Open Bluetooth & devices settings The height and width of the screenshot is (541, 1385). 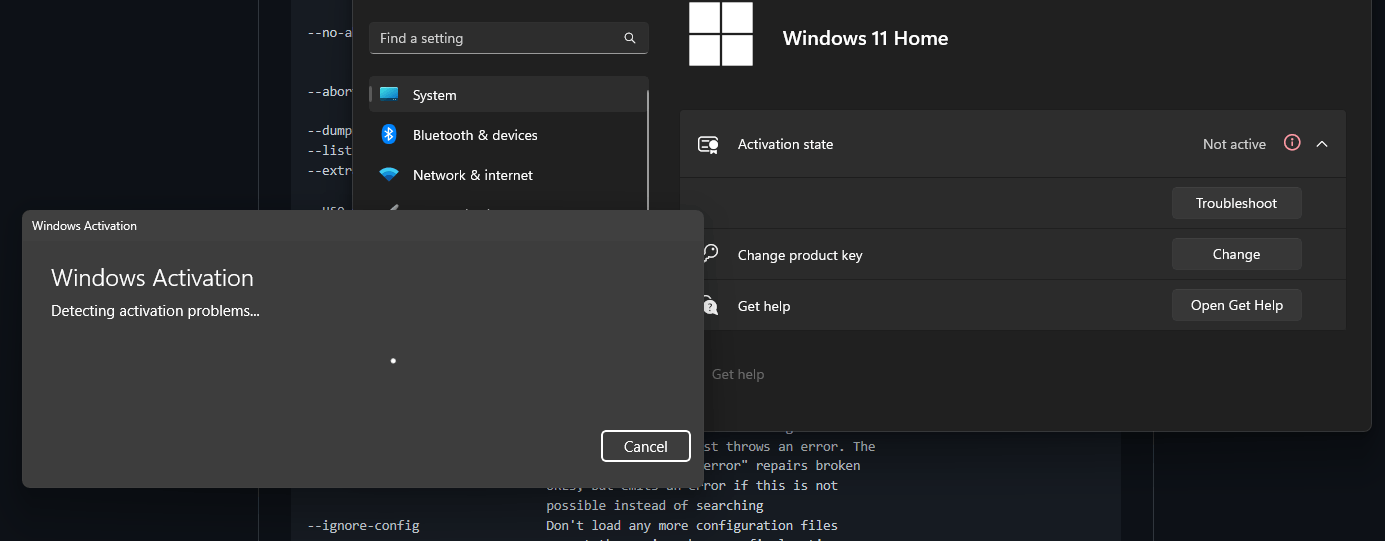509,135
